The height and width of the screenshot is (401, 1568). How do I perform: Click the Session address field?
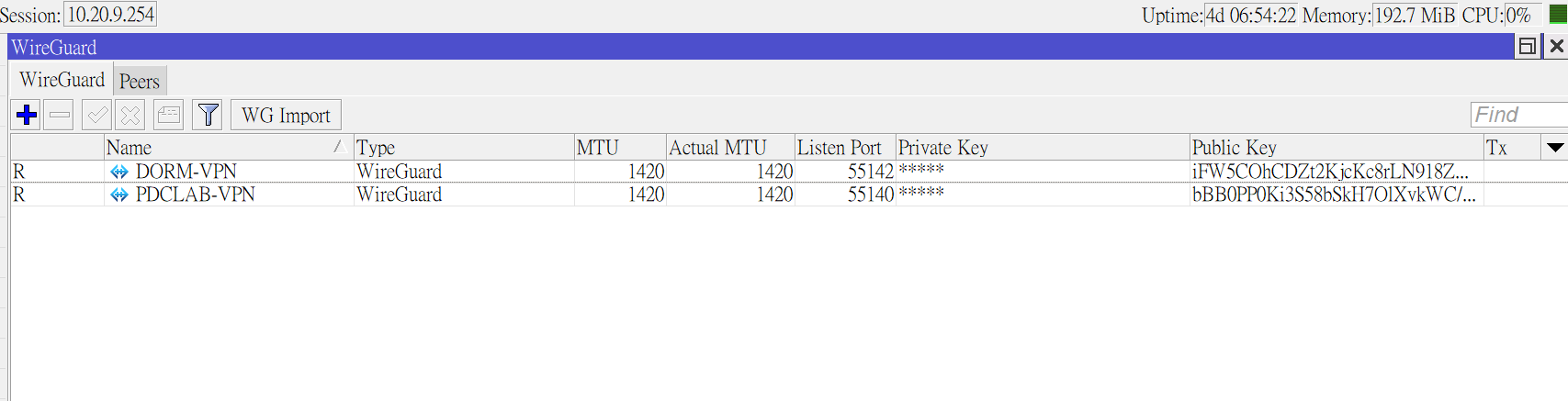[110, 15]
